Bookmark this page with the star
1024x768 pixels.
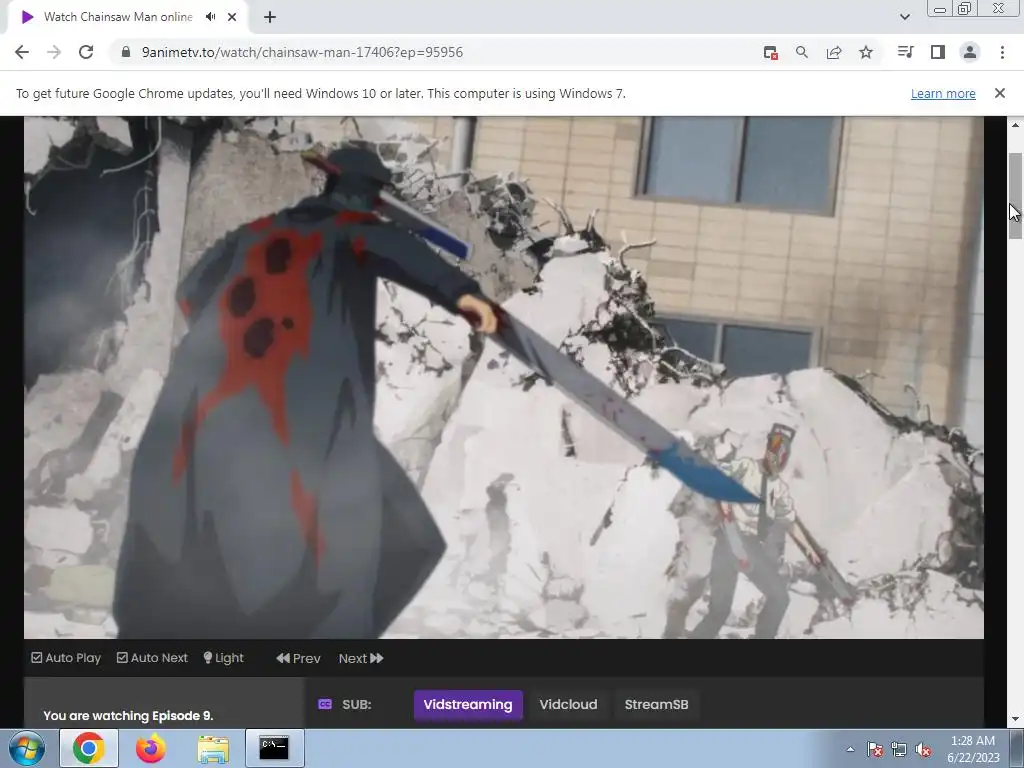coord(865,52)
